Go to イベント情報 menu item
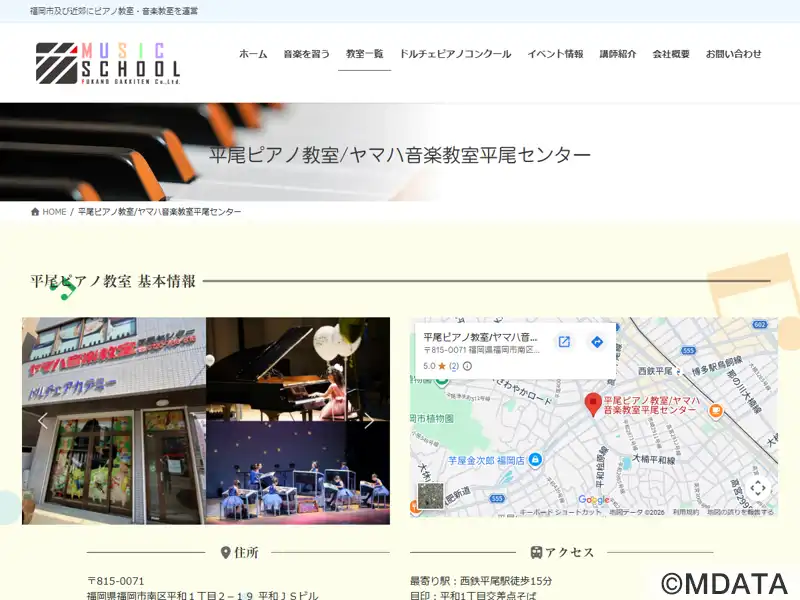Viewport: 800px width, 600px height. tap(555, 54)
